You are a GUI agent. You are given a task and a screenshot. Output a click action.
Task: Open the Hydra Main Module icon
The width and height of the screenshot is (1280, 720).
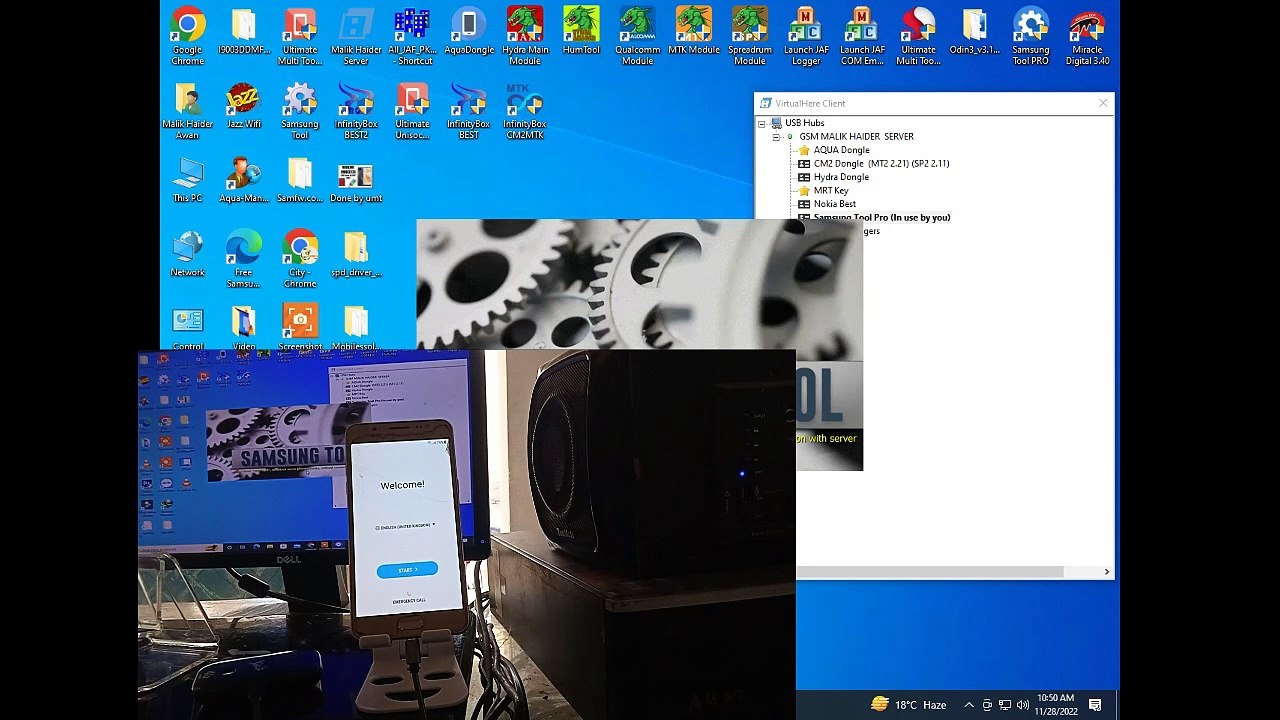525,36
